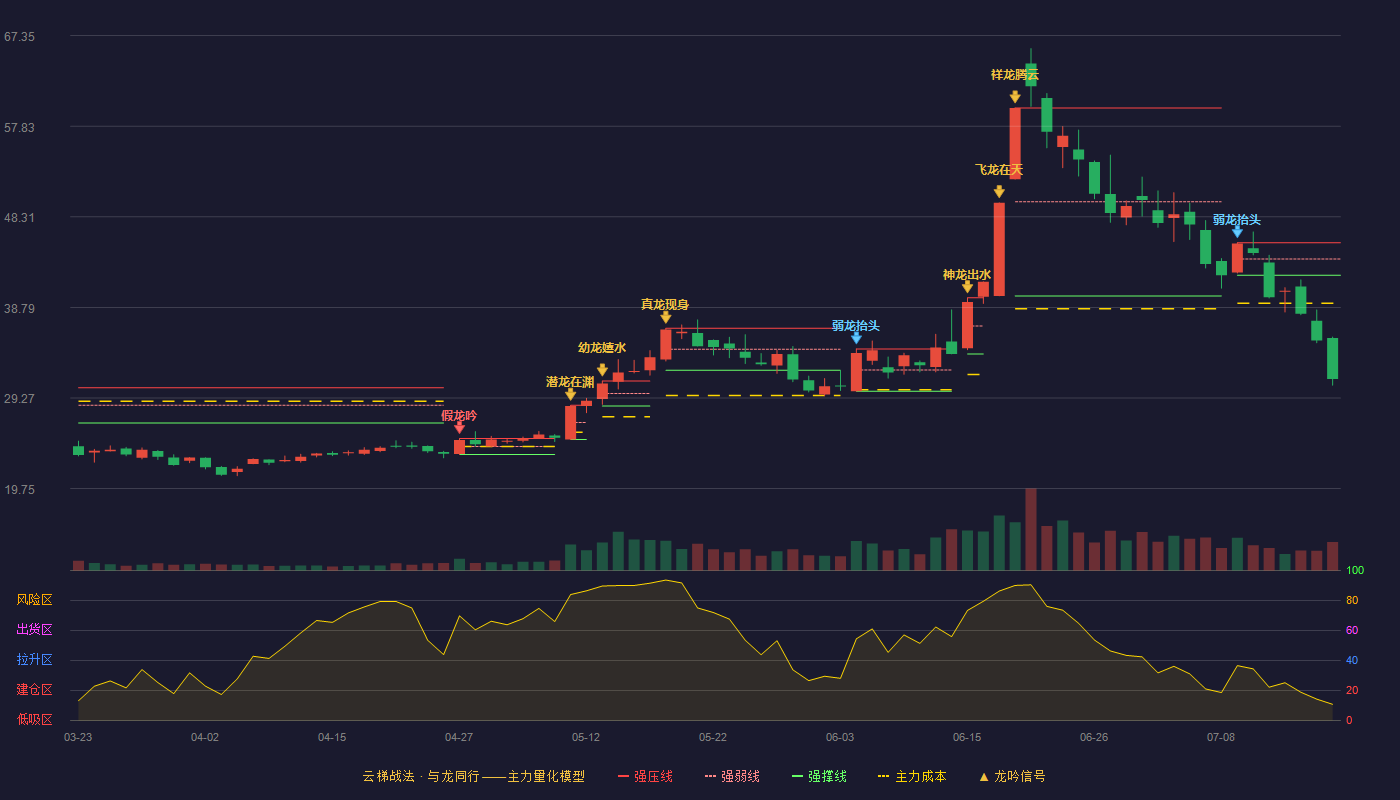Image resolution: width=1400 pixels, height=800 pixels.
Task: Click the 出货区 zone label
Action: 34,630
